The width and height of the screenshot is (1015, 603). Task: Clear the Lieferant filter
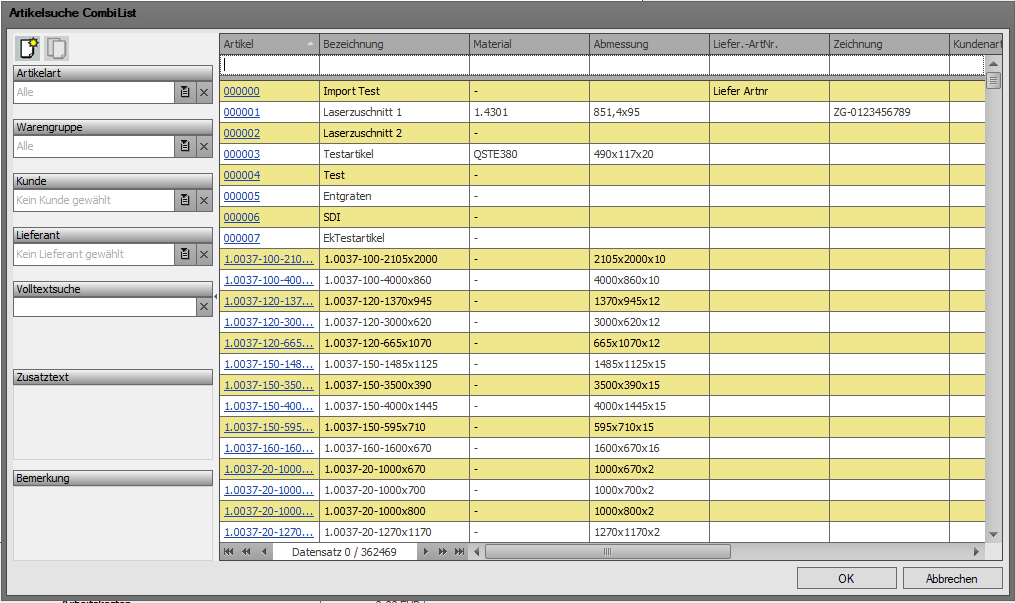204,254
